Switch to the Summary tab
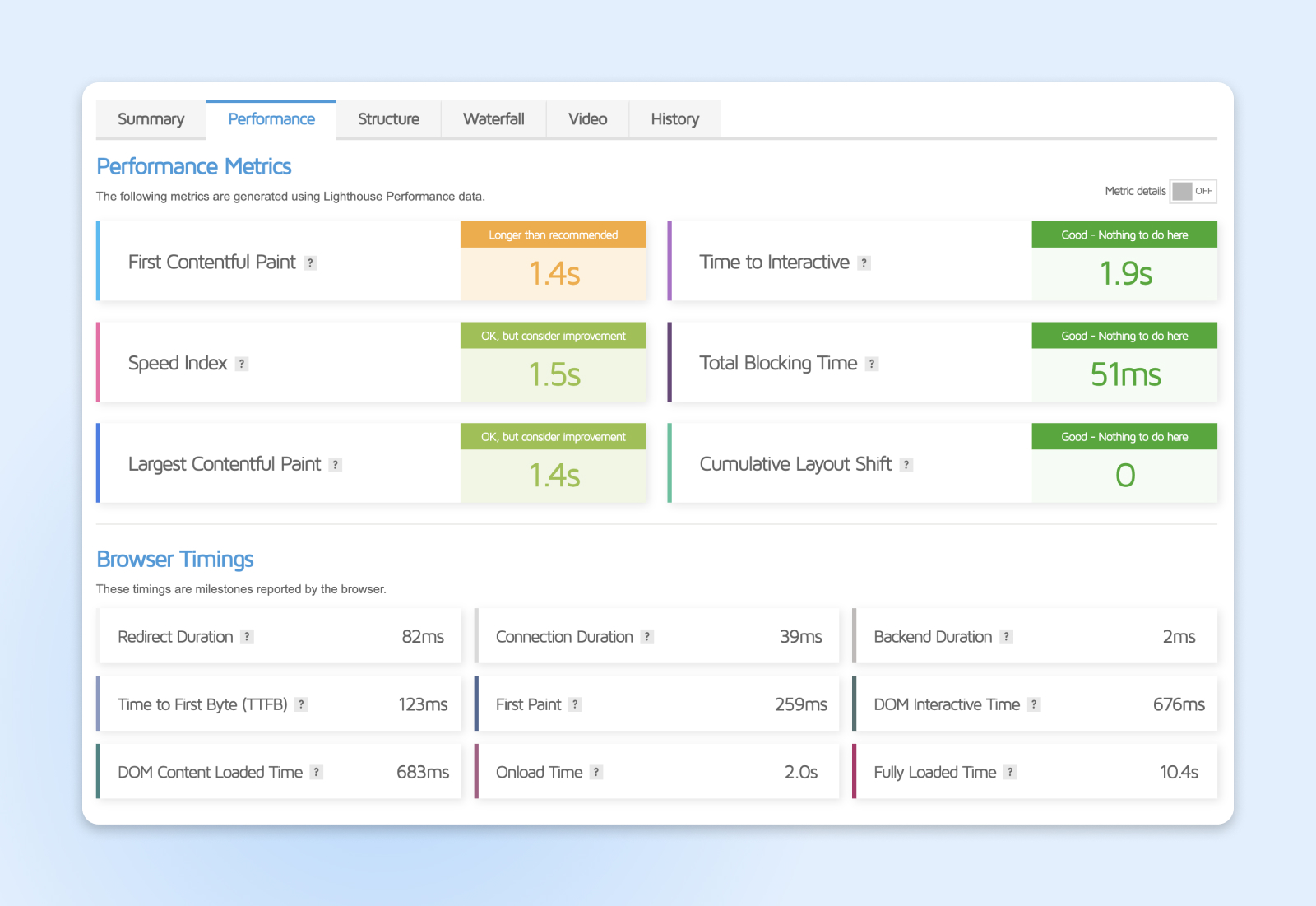The width and height of the screenshot is (1316, 906). 151,119
